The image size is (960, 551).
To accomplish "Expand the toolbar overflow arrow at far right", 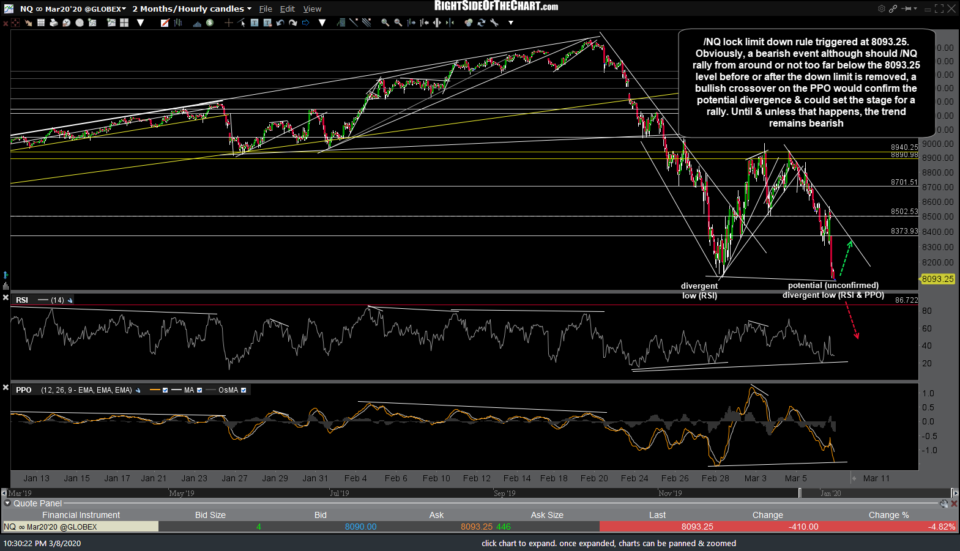I will point(511,23).
